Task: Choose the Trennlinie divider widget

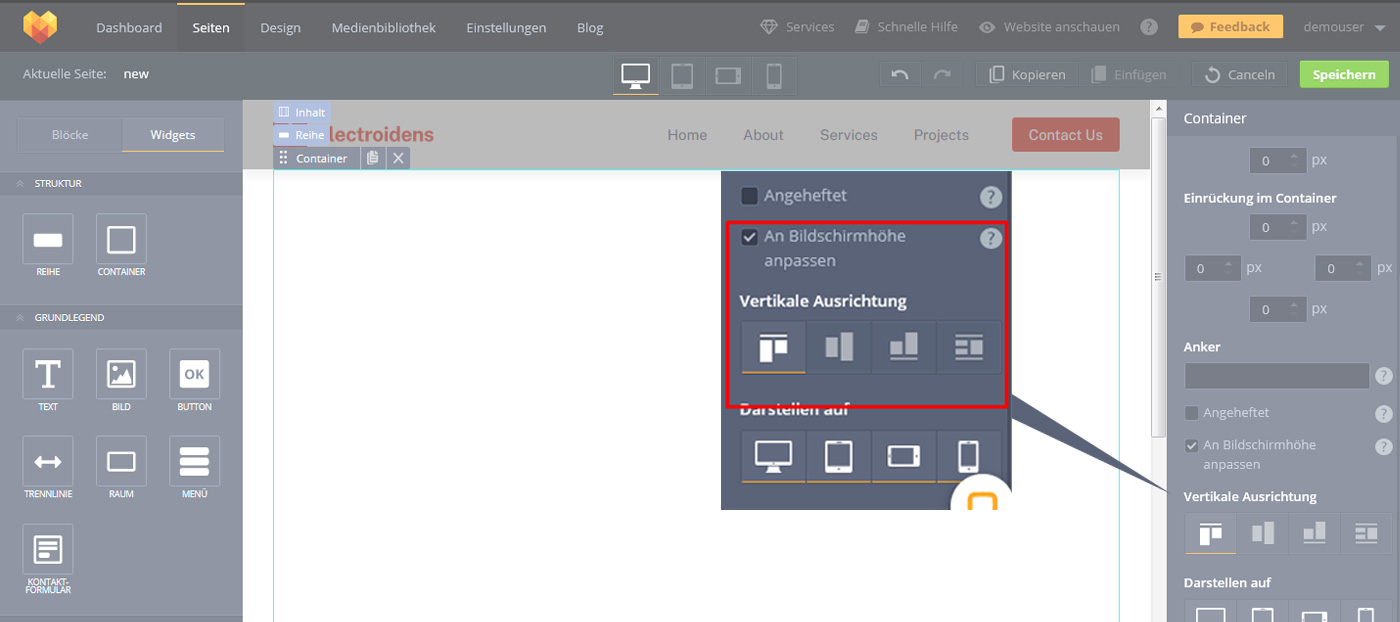Action: pos(48,461)
